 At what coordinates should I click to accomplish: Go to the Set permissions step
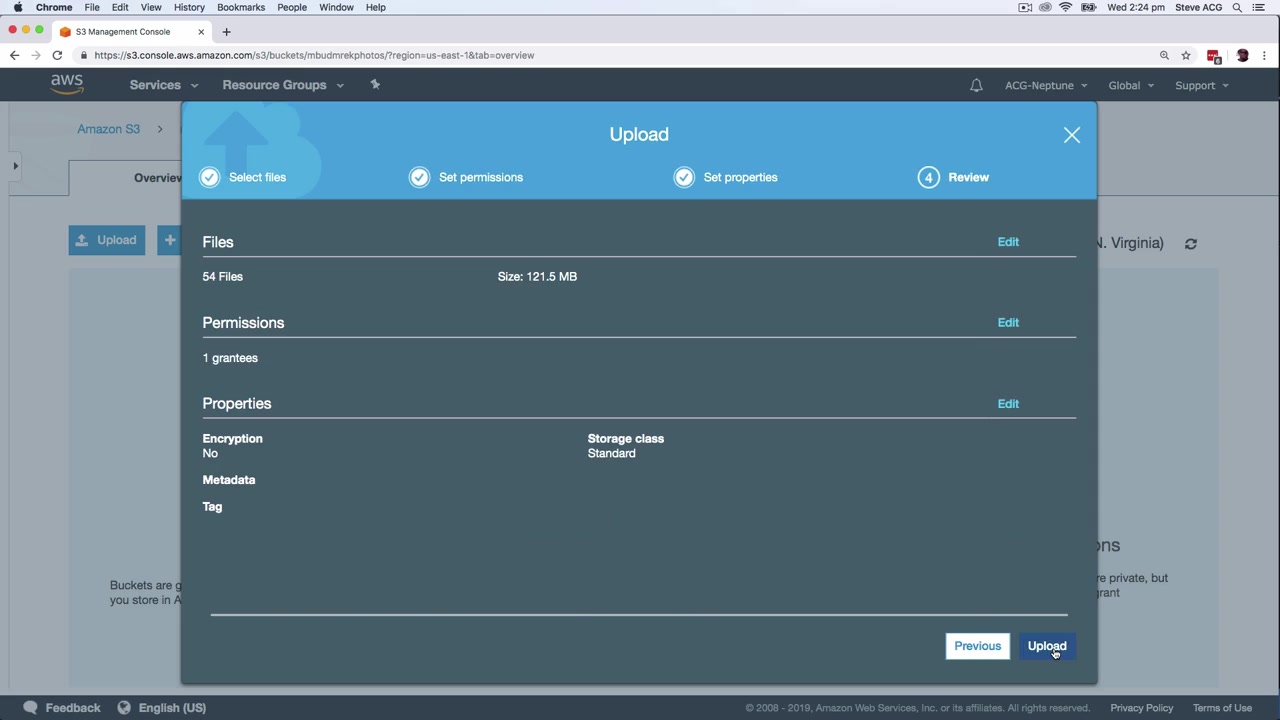tap(466, 177)
